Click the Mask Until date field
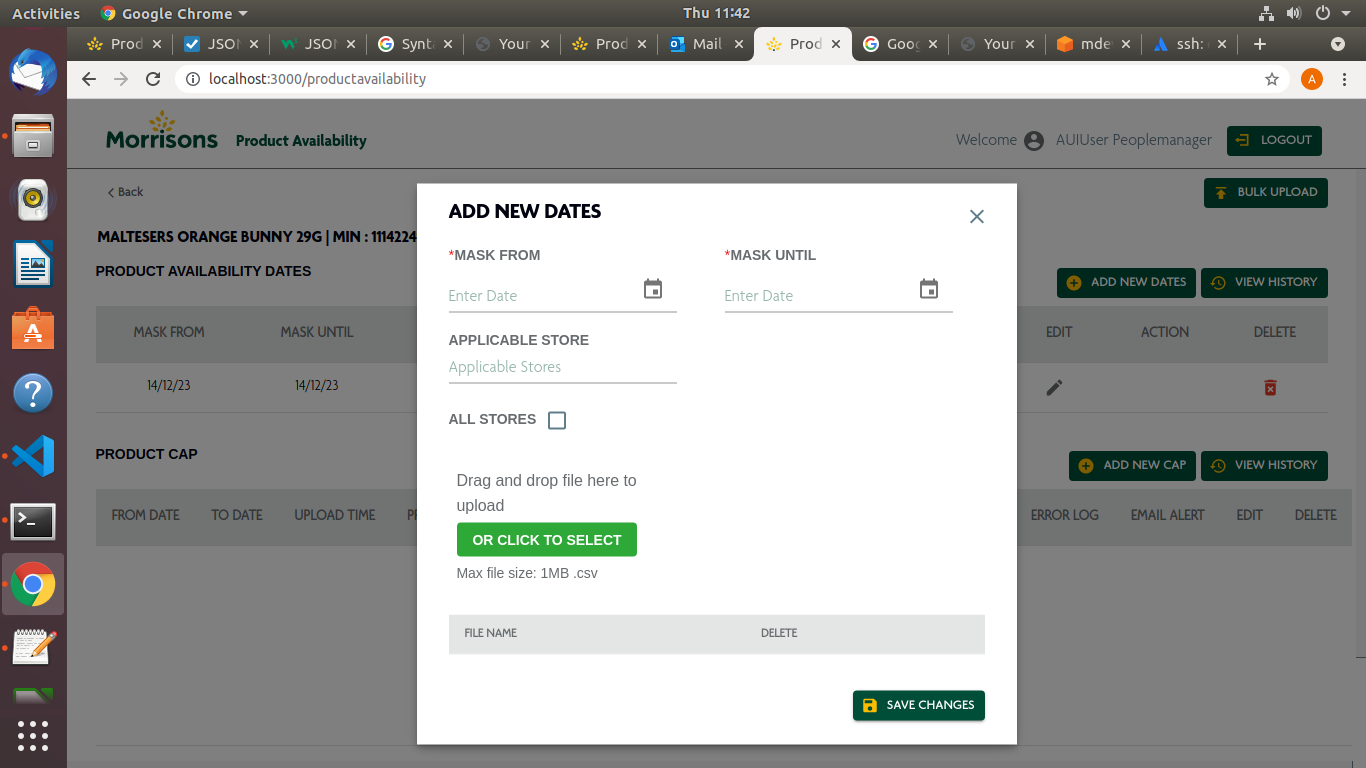1366x768 pixels. click(x=839, y=296)
